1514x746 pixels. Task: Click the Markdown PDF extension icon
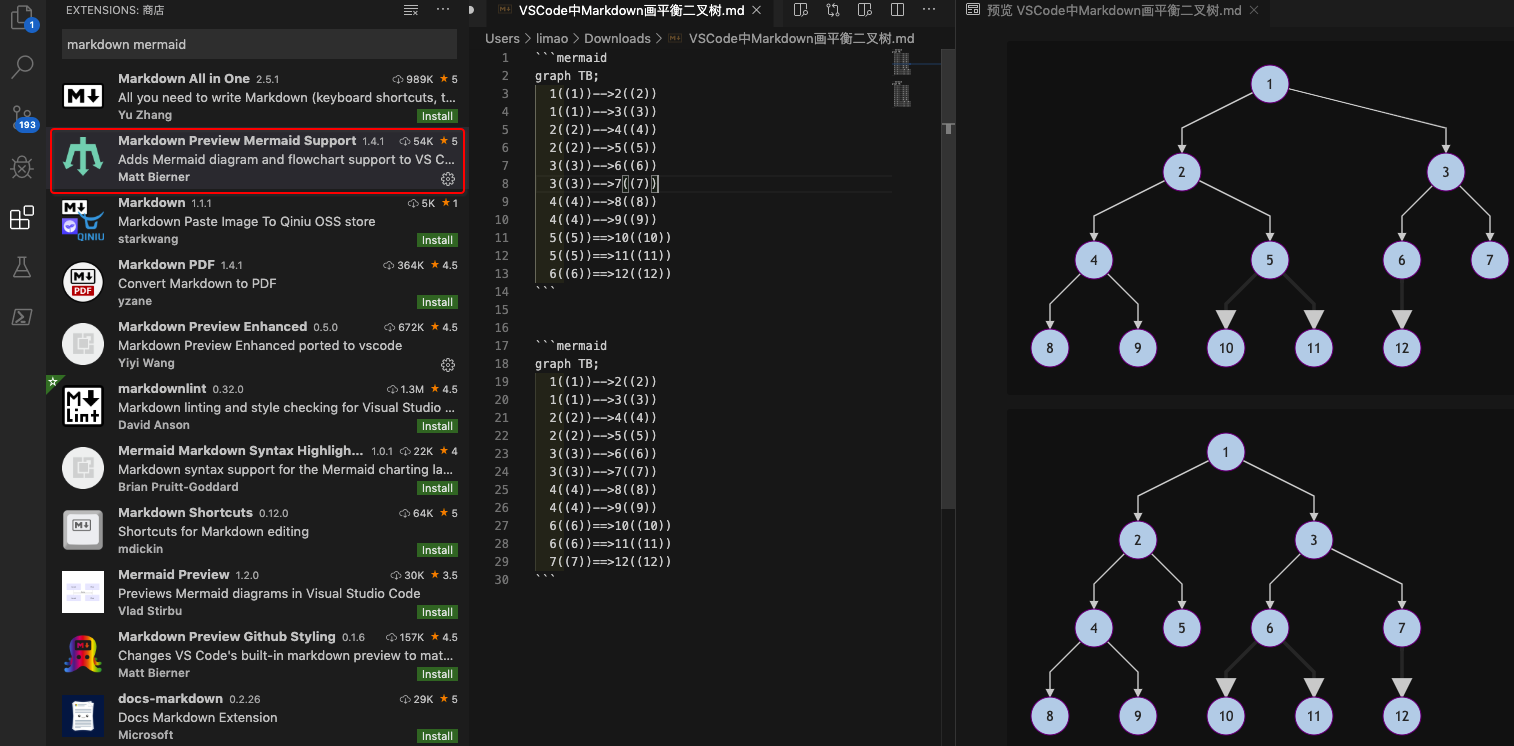[x=83, y=282]
